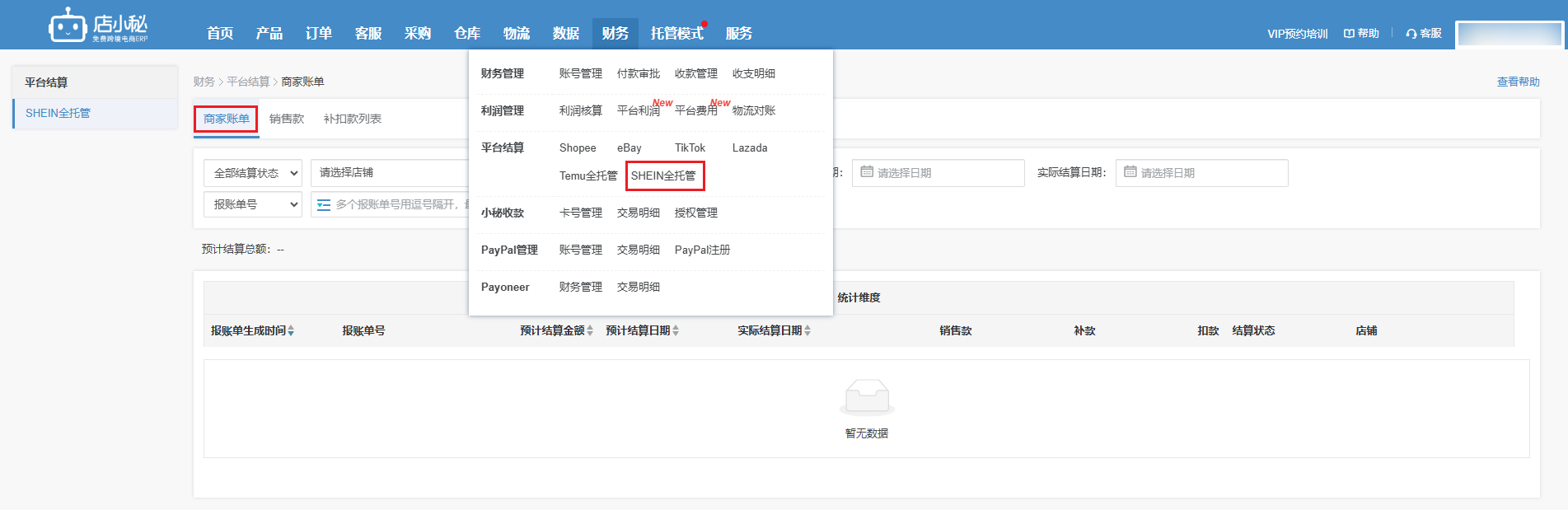
Task: Click Temu全托管 in the menu
Action: point(588,175)
